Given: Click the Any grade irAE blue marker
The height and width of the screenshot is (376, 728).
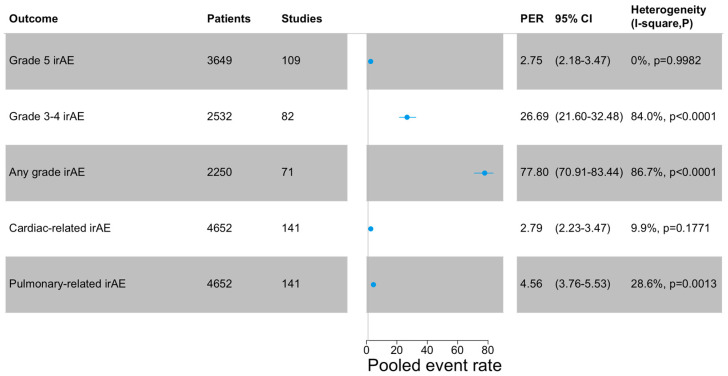Looking at the screenshot, I should 484,173.
